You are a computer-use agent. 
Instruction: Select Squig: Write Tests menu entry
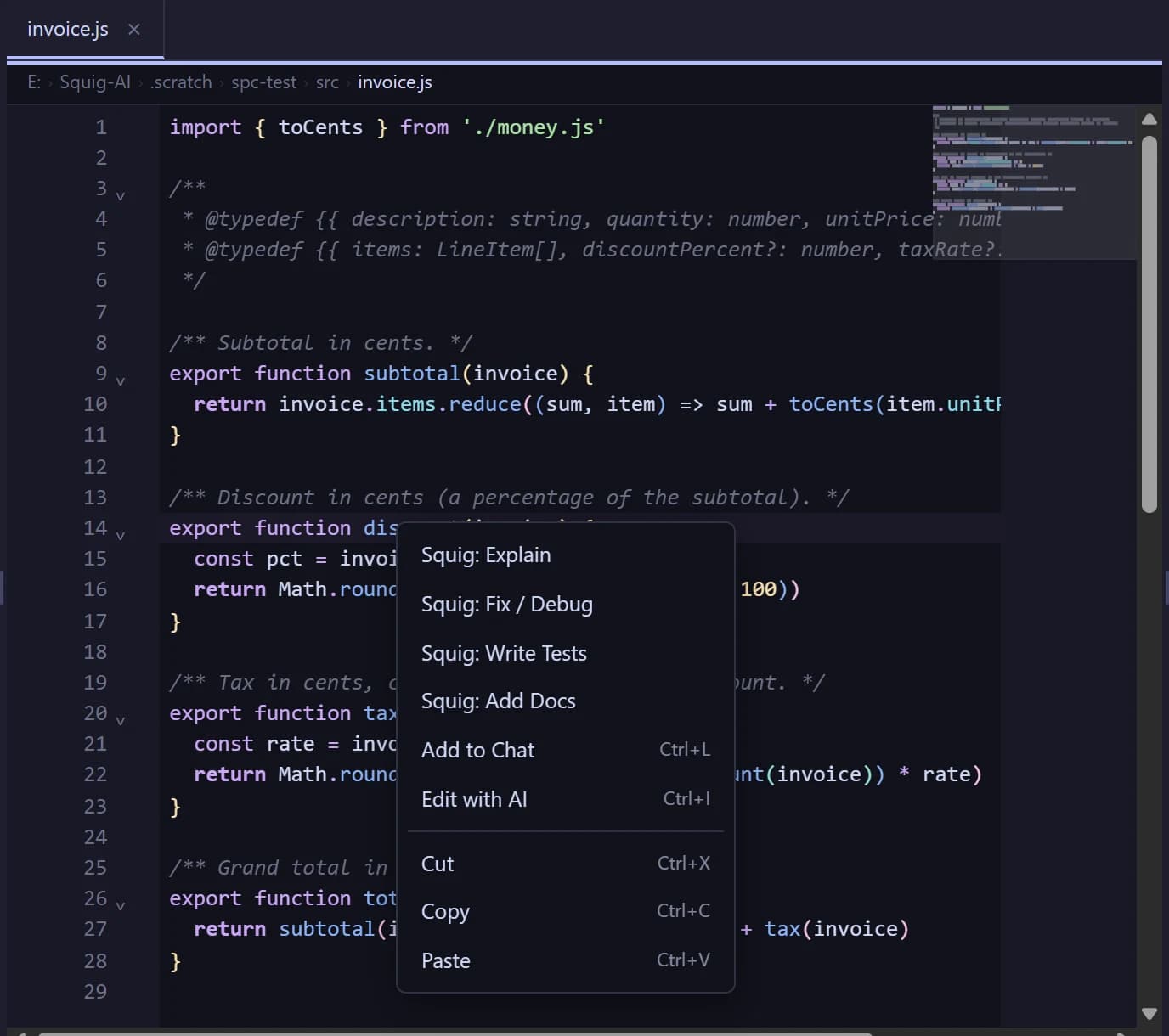566,653
